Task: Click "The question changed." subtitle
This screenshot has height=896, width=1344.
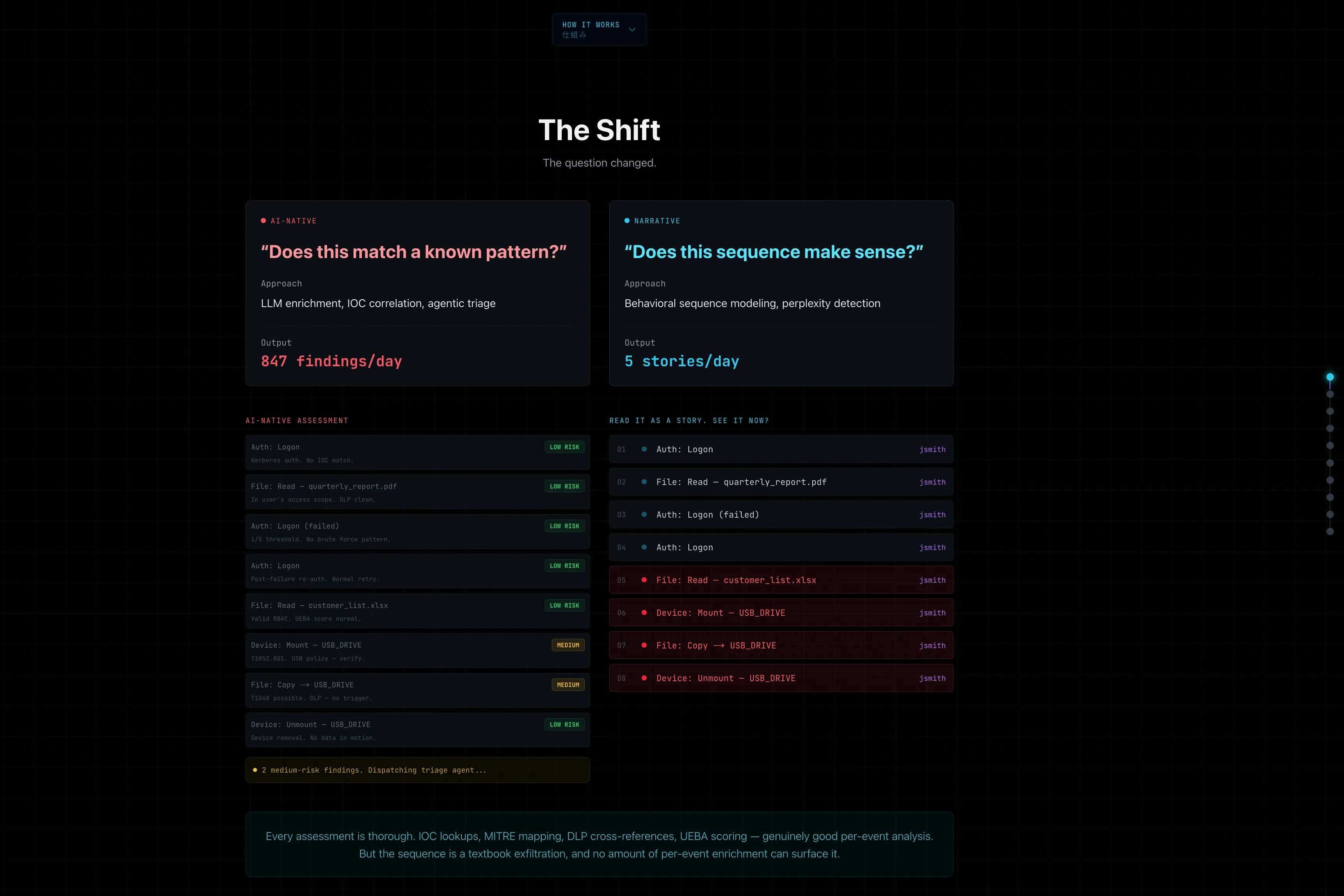Action: click(x=600, y=163)
